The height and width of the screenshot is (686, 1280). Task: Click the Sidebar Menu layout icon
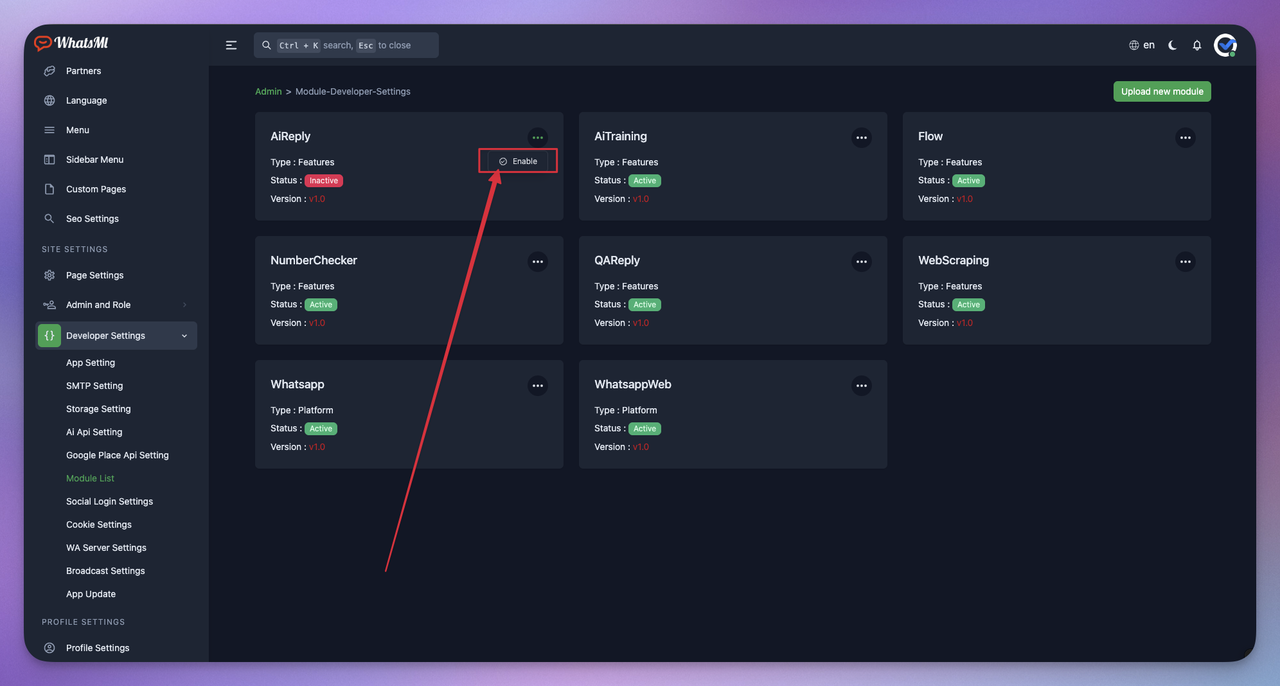(x=49, y=159)
